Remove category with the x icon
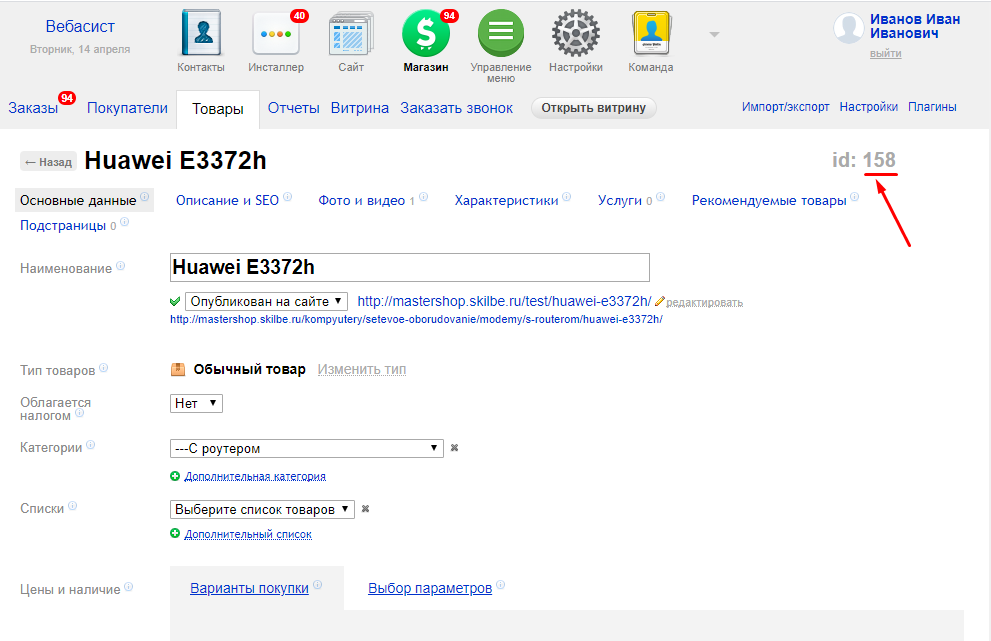The width and height of the screenshot is (991, 641). pyautogui.click(x=454, y=448)
